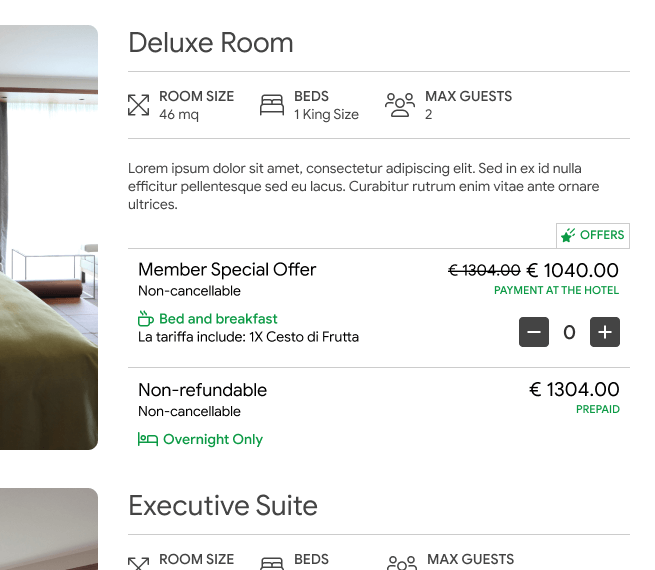655x570 pixels.
Task: Open the Executive Suite photo thumbnail
Action: [48, 530]
